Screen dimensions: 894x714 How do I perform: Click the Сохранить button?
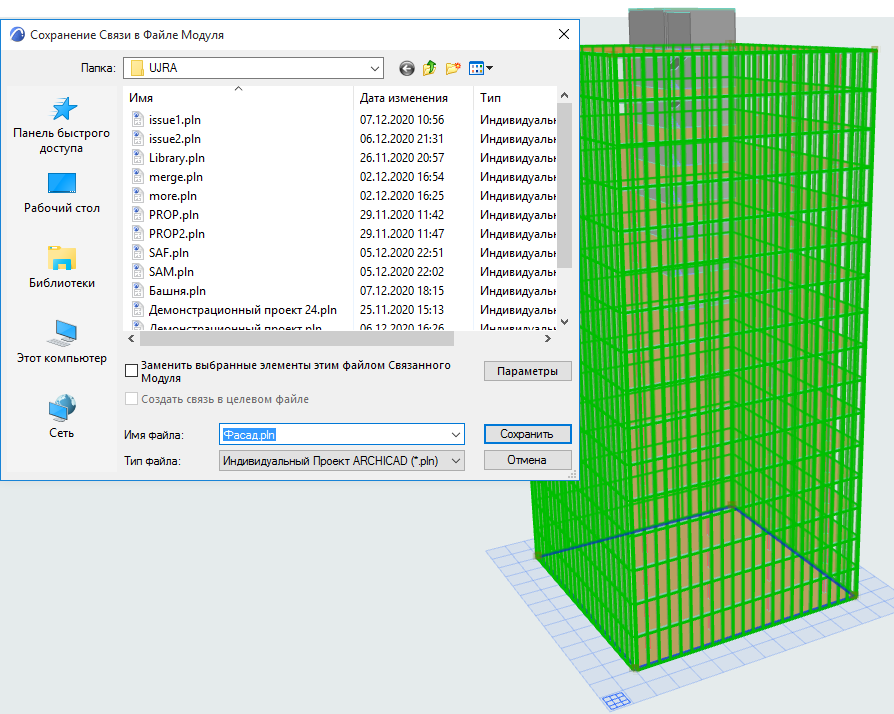pos(527,434)
